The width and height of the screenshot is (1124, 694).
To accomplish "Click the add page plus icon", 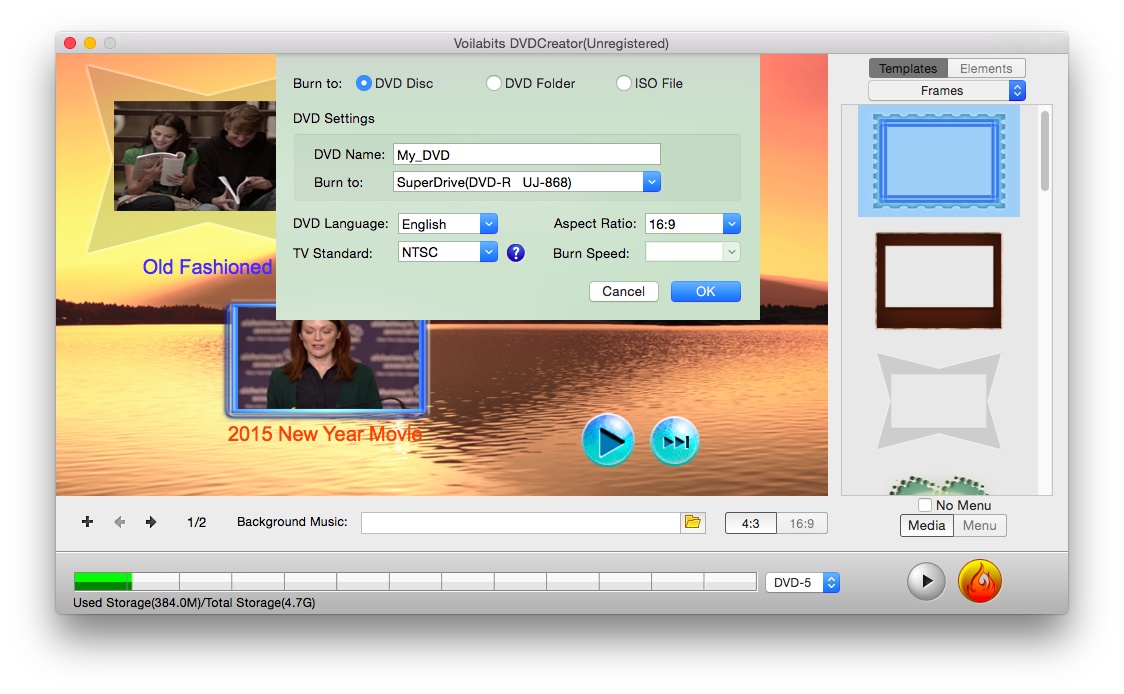I will (x=87, y=522).
